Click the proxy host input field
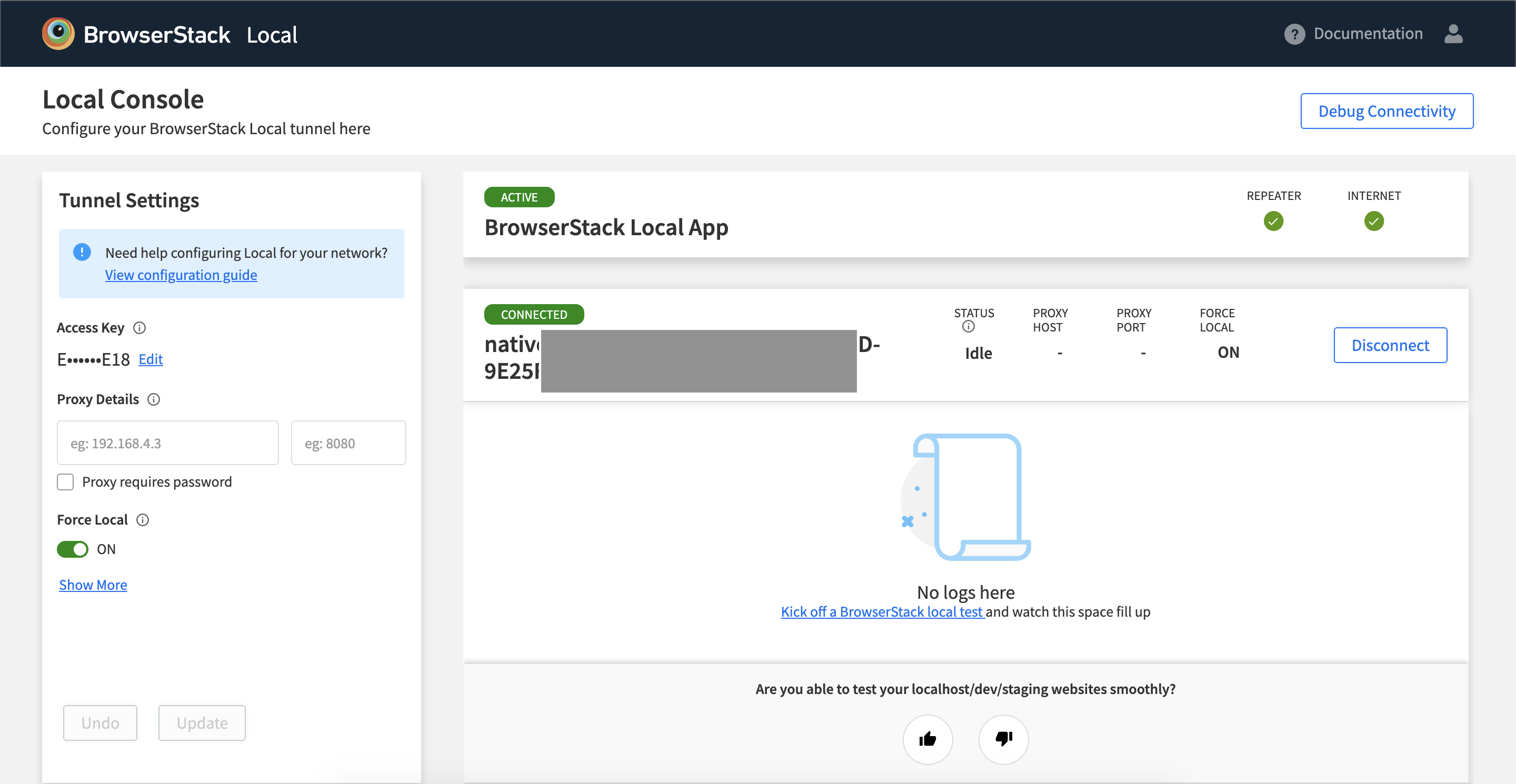1516x784 pixels. pos(168,443)
